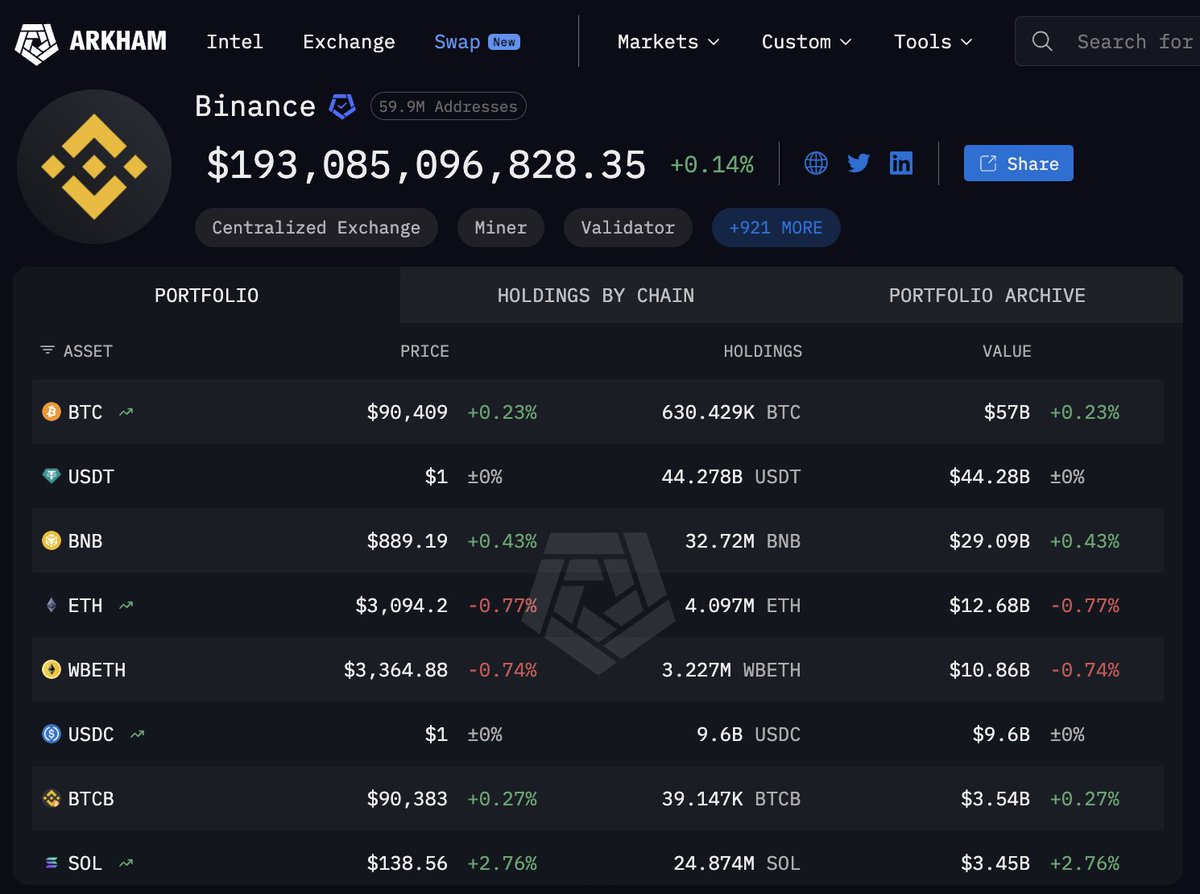Switch to the PORTFOLIO ARCHIVE tab
Image resolution: width=1200 pixels, height=894 pixels.
(987, 295)
